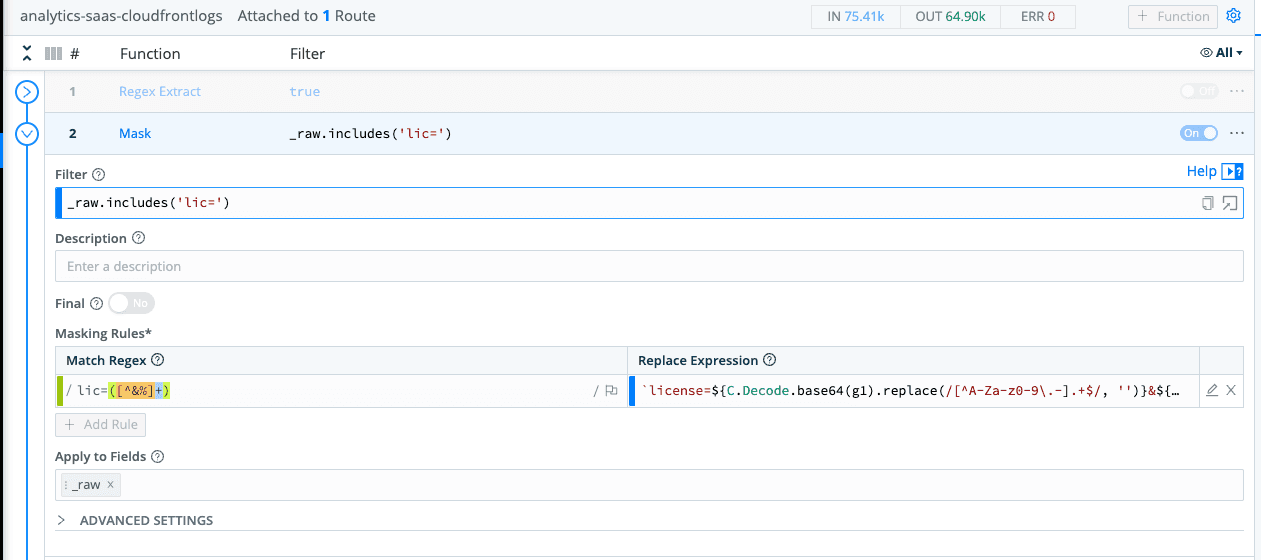1261x560 pixels.
Task: Delete the masking rule with X icon
Action: tap(1231, 391)
